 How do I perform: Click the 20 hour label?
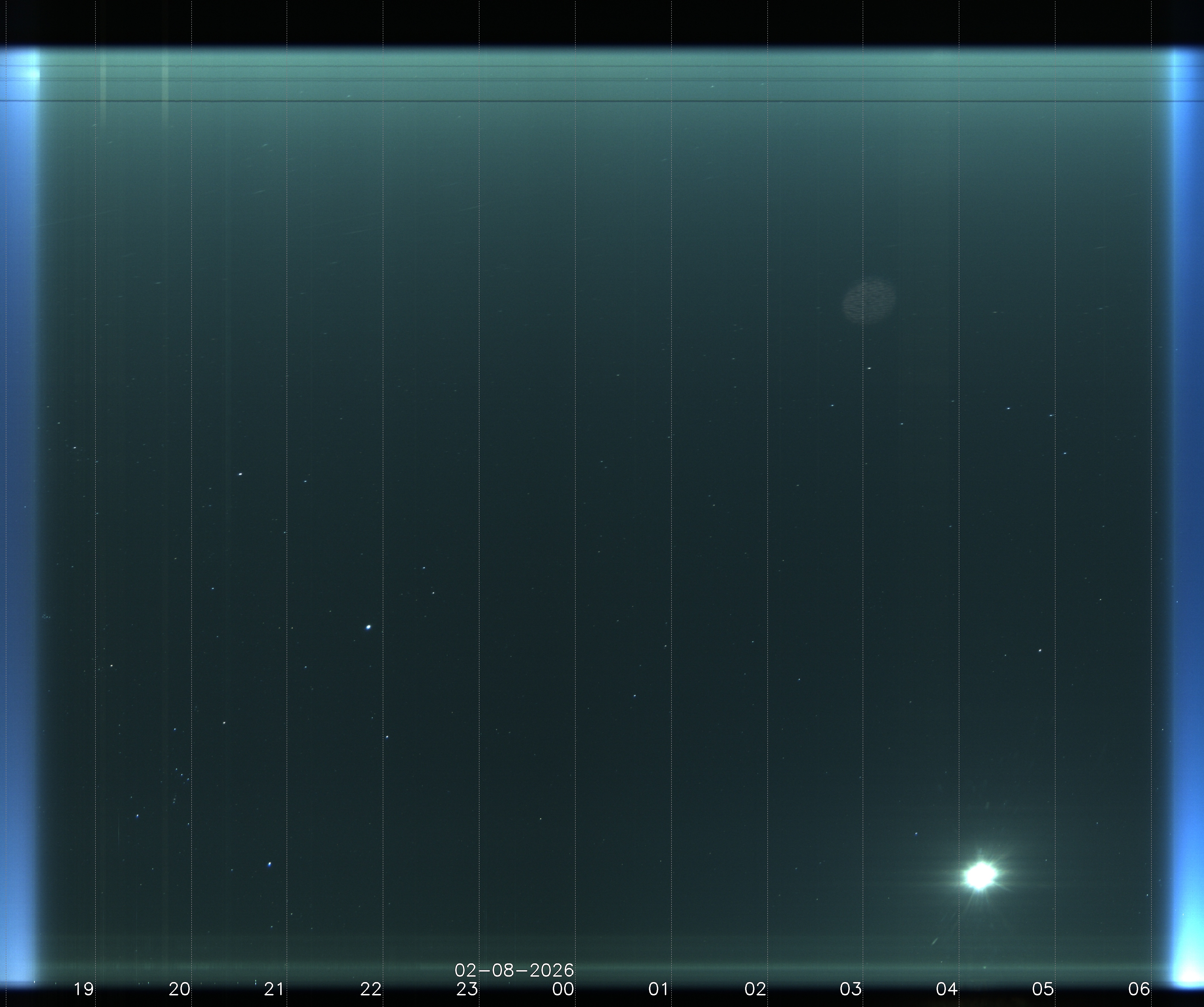(x=180, y=989)
